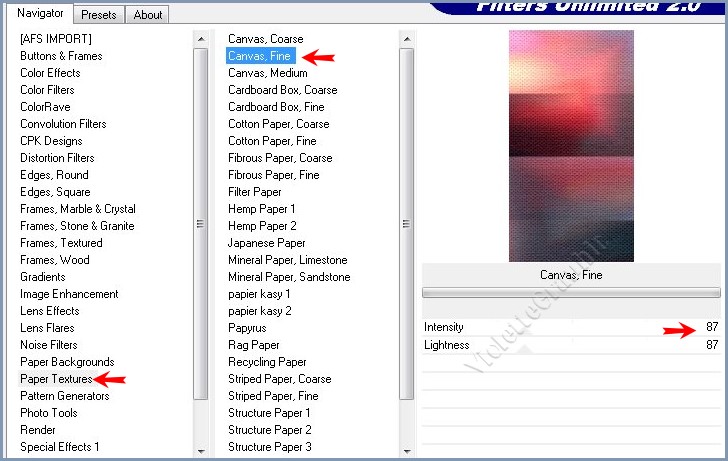Select Paper Textures in category list
Viewport: 728px width, 461px height.
coord(56,379)
